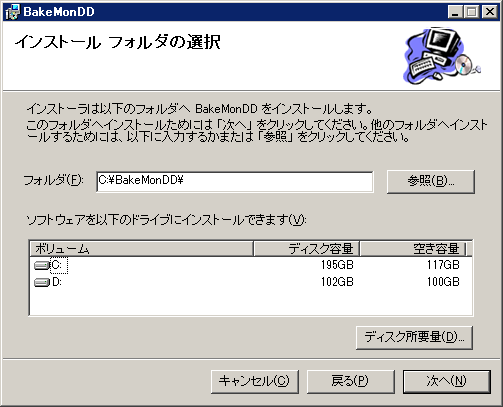503x407 pixels.
Task: Open ディスク所要量(D)... disk cost dialog
Action: 414,337
